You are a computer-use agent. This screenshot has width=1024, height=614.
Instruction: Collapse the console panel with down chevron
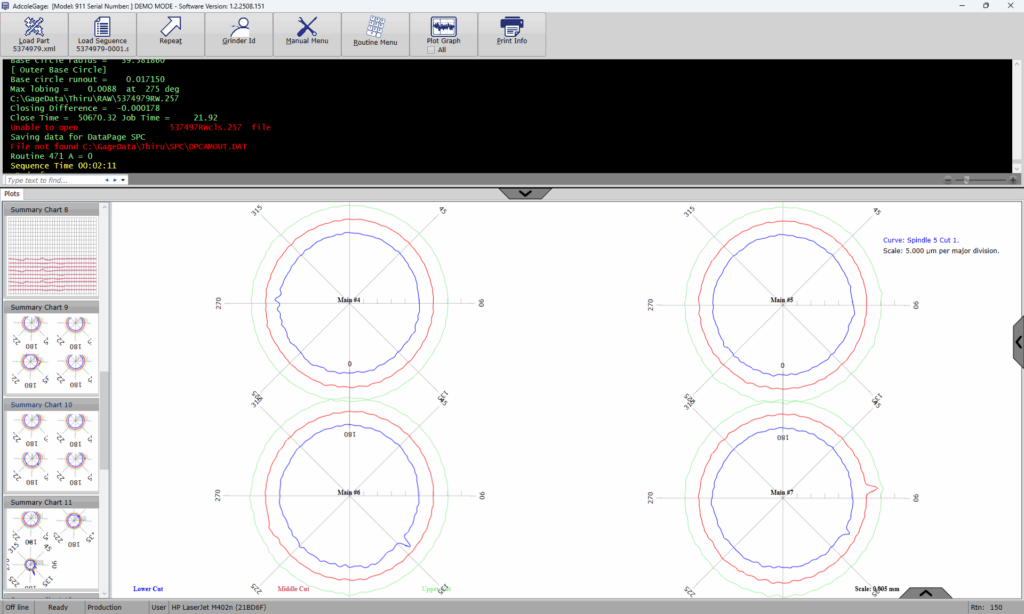[x=524, y=193]
